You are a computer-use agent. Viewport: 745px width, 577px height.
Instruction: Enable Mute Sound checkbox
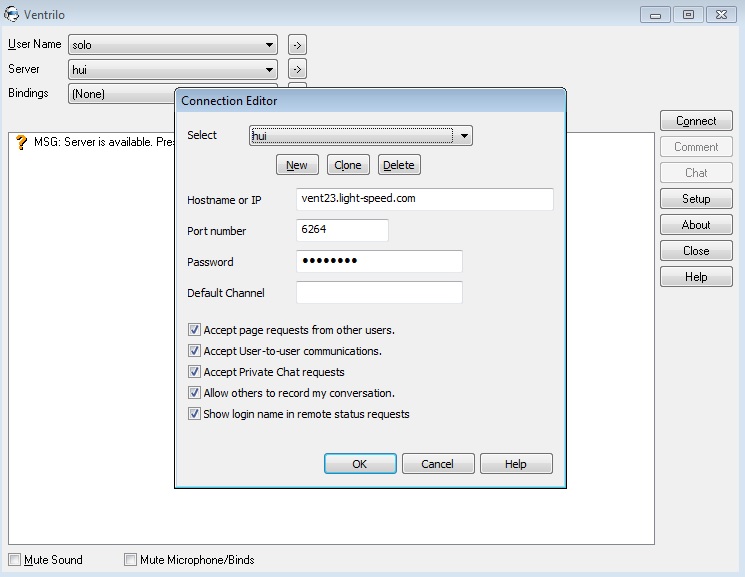pos(15,559)
